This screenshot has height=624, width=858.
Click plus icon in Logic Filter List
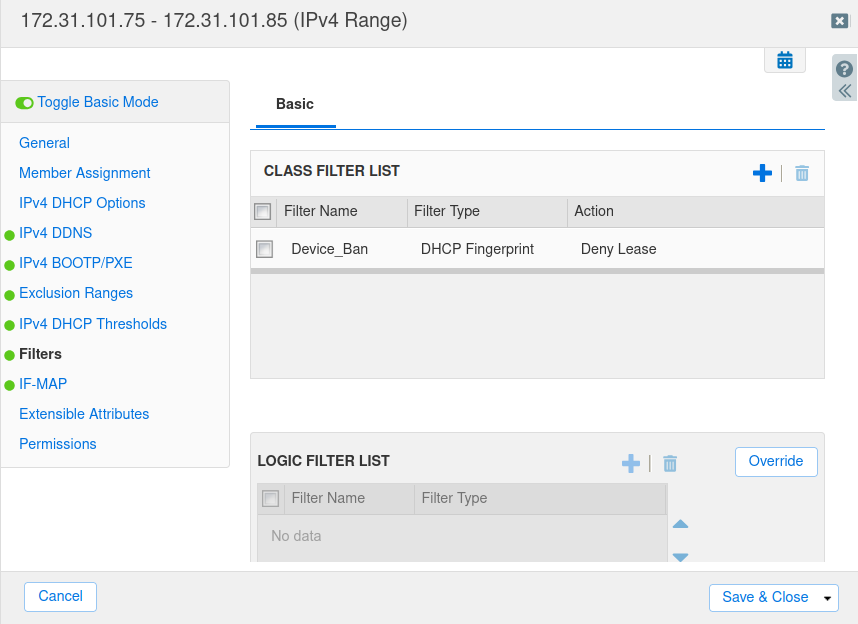coord(631,463)
